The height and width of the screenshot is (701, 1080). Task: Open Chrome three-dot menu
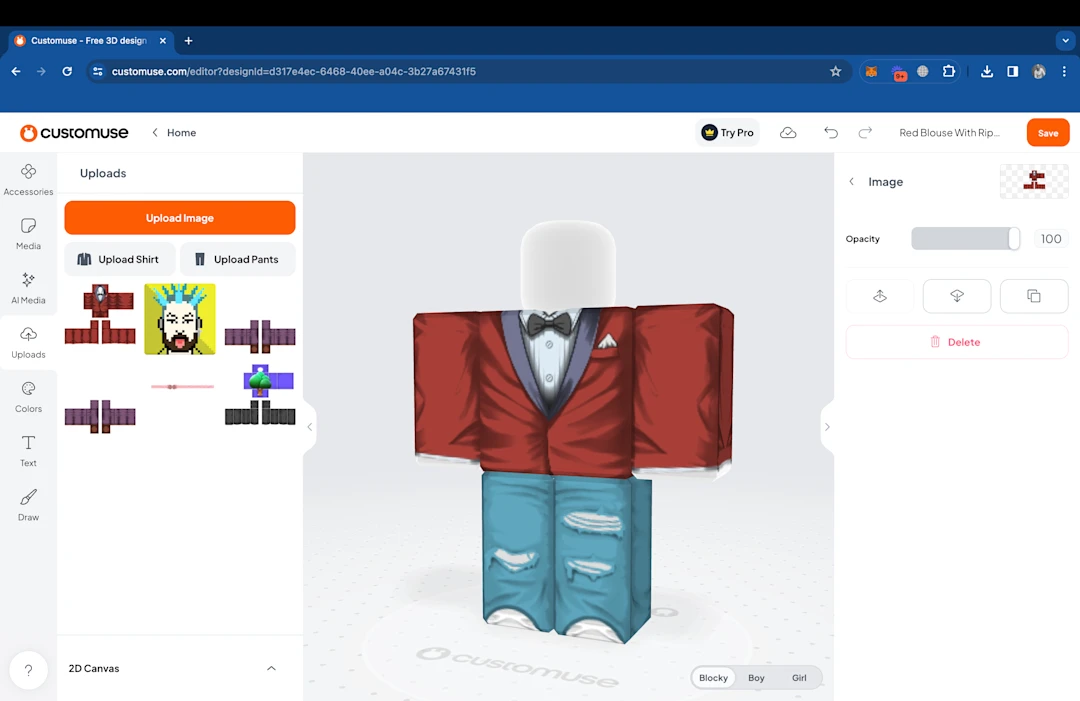(1064, 72)
